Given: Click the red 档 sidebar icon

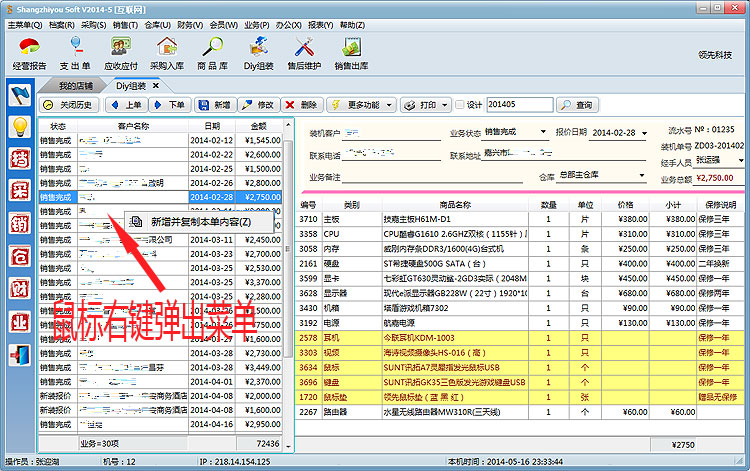Looking at the screenshot, I should coord(20,159).
